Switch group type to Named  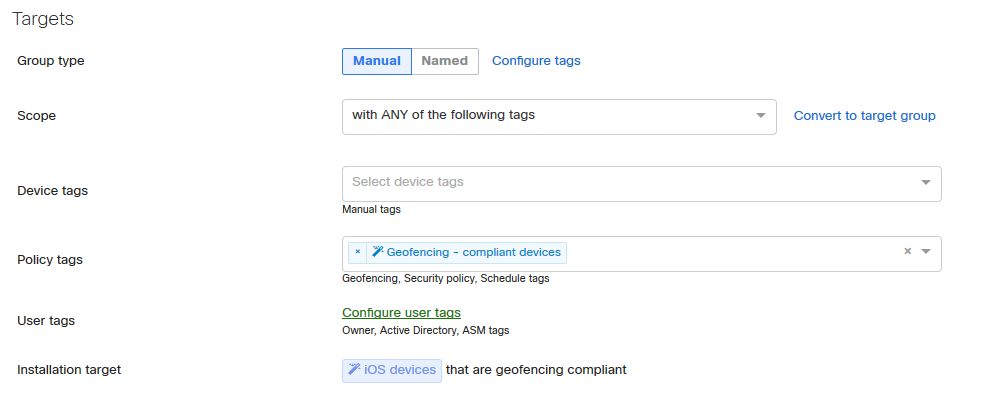point(445,61)
